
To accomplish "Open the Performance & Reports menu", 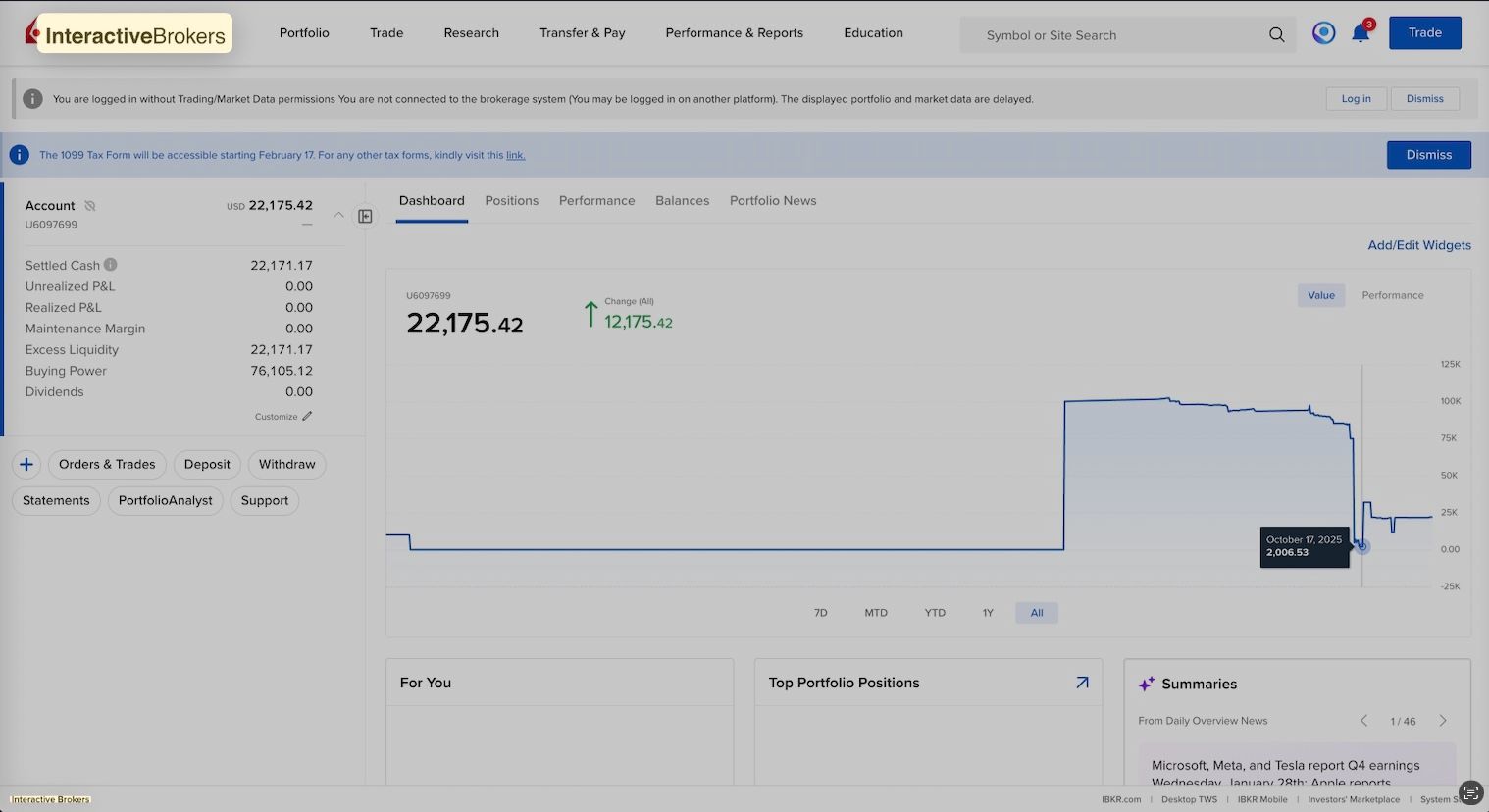I will click(x=735, y=33).
